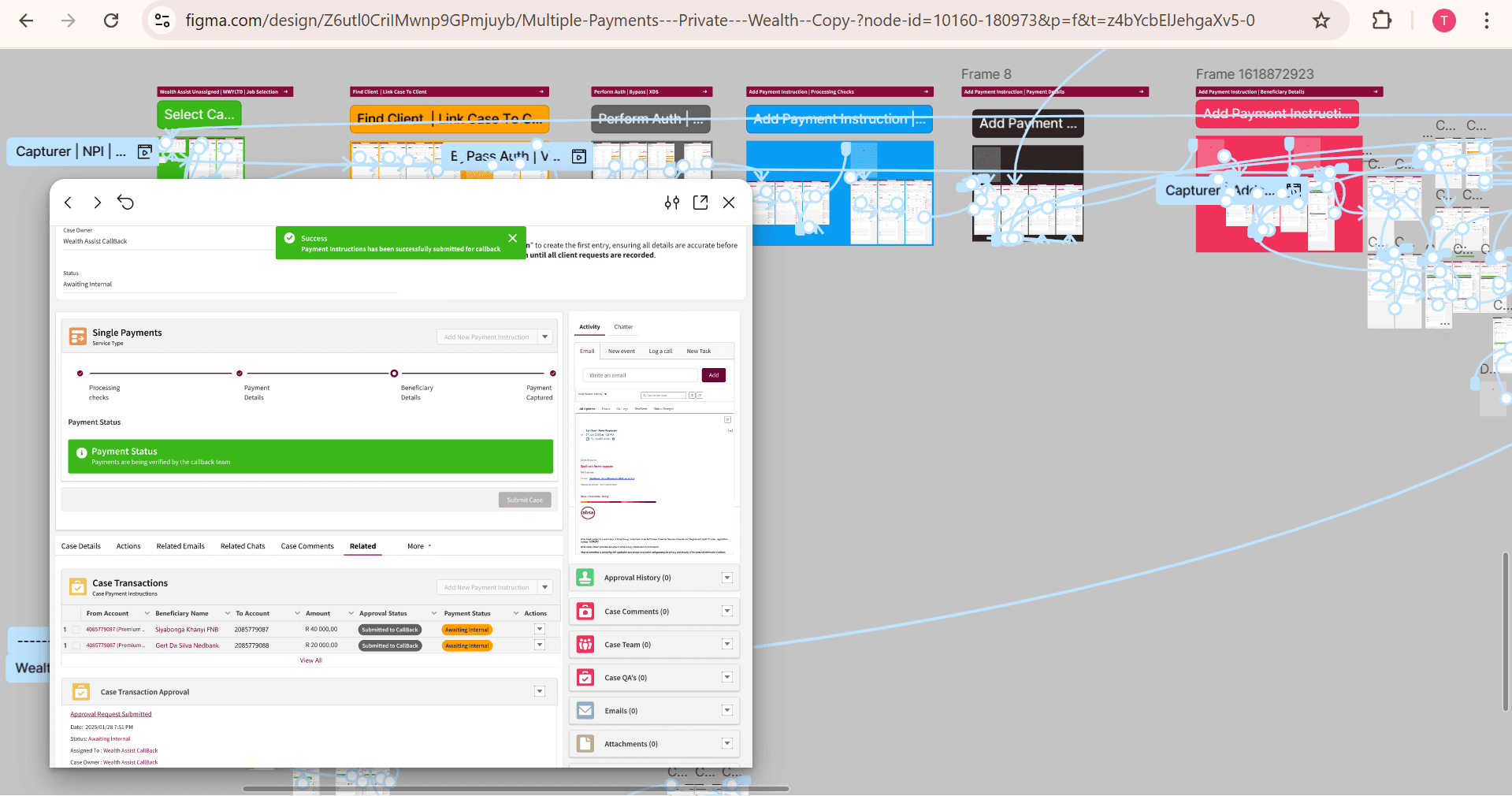Tick the checkbox for Siyabonga Khanyi FNB row

(x=76, y=630)
